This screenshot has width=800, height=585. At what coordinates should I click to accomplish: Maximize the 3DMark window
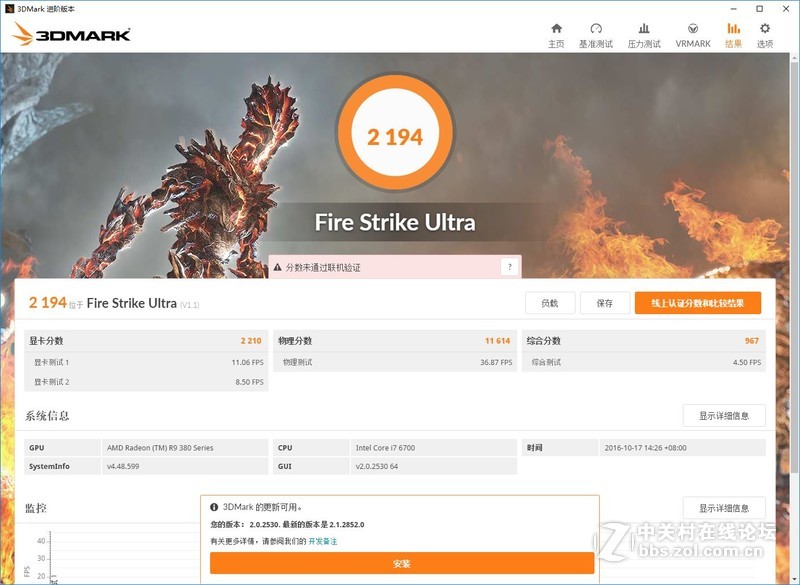click(x=760, y=9)
